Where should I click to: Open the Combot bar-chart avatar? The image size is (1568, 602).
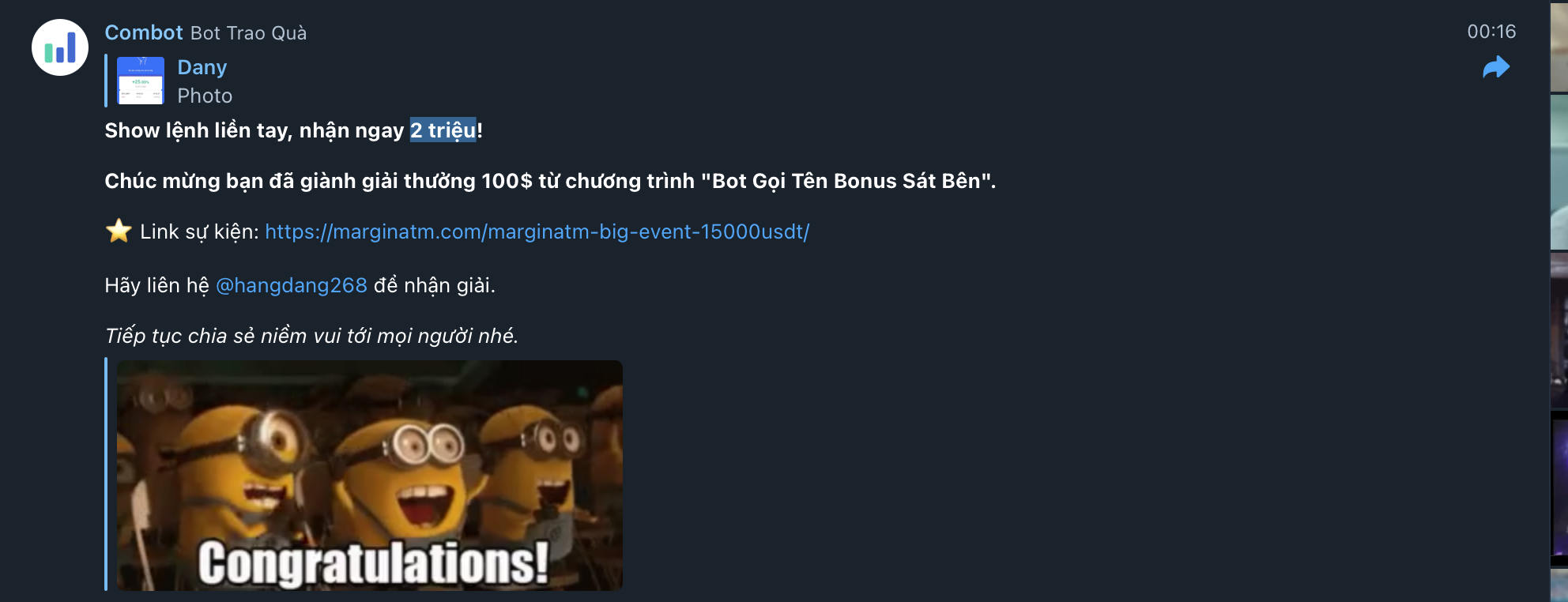(60, 47)
